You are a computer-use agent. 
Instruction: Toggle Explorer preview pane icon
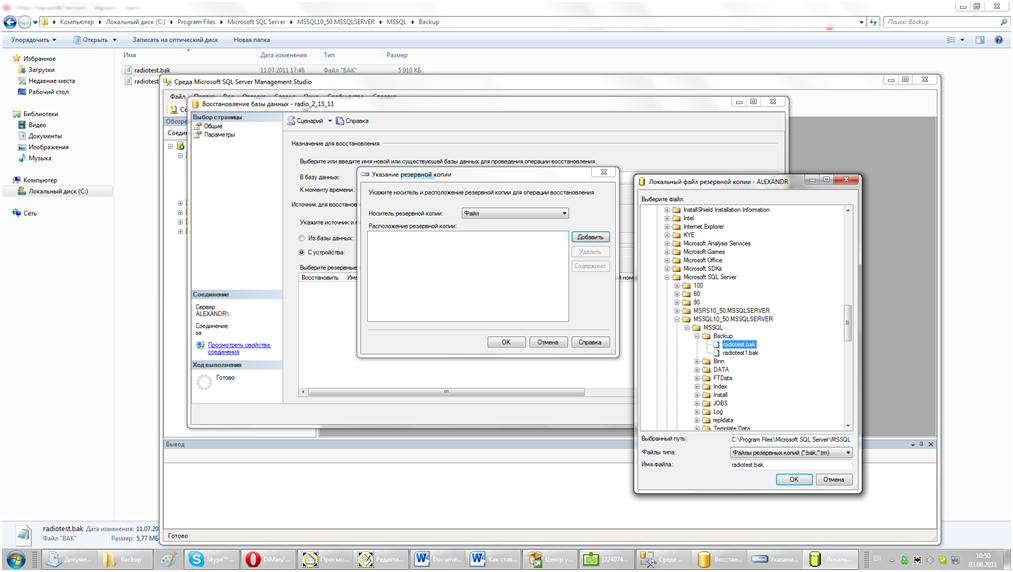(980, 40)
